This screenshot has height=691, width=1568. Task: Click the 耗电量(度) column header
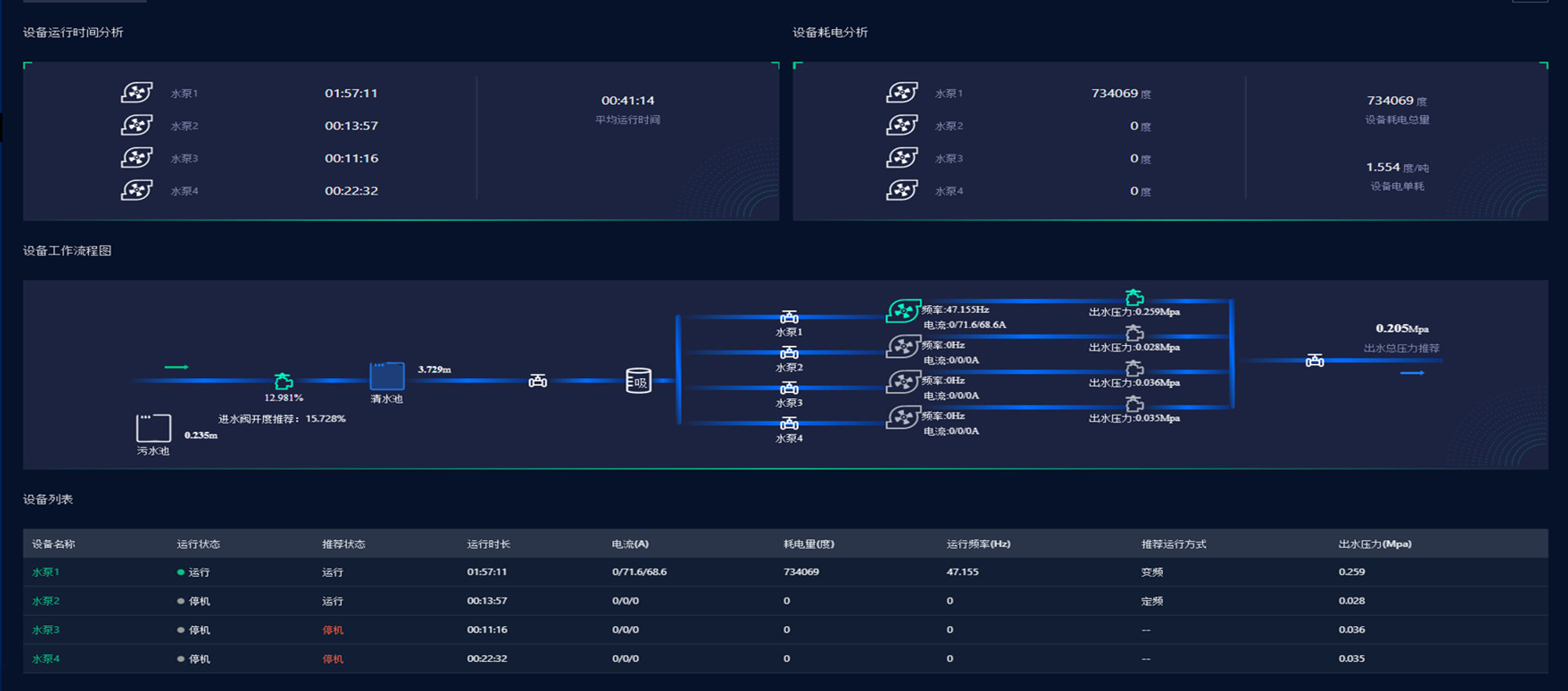click(809, 544)
